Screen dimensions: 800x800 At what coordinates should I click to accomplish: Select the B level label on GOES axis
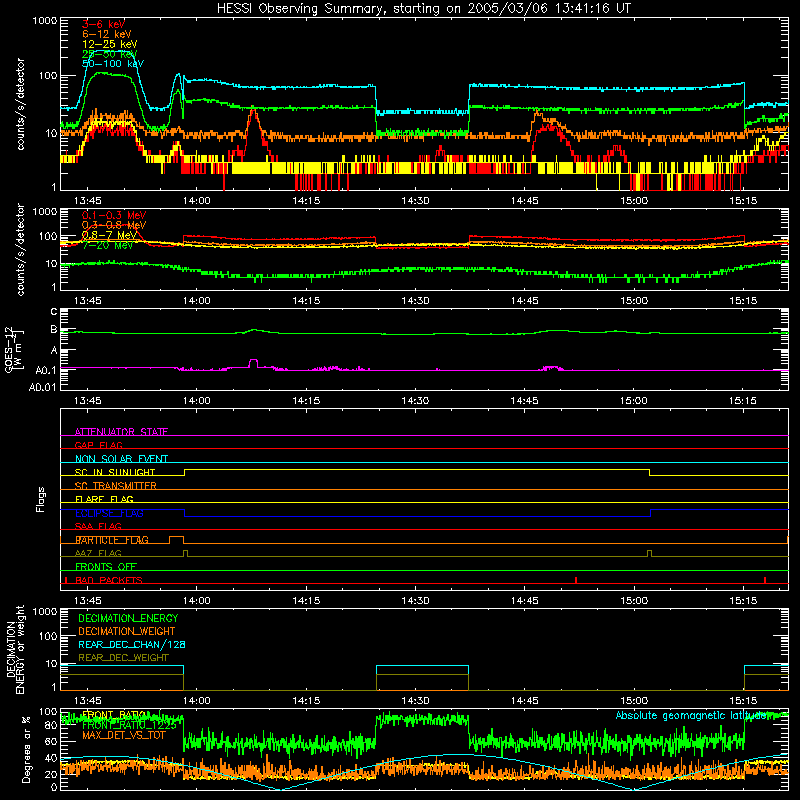54,330
